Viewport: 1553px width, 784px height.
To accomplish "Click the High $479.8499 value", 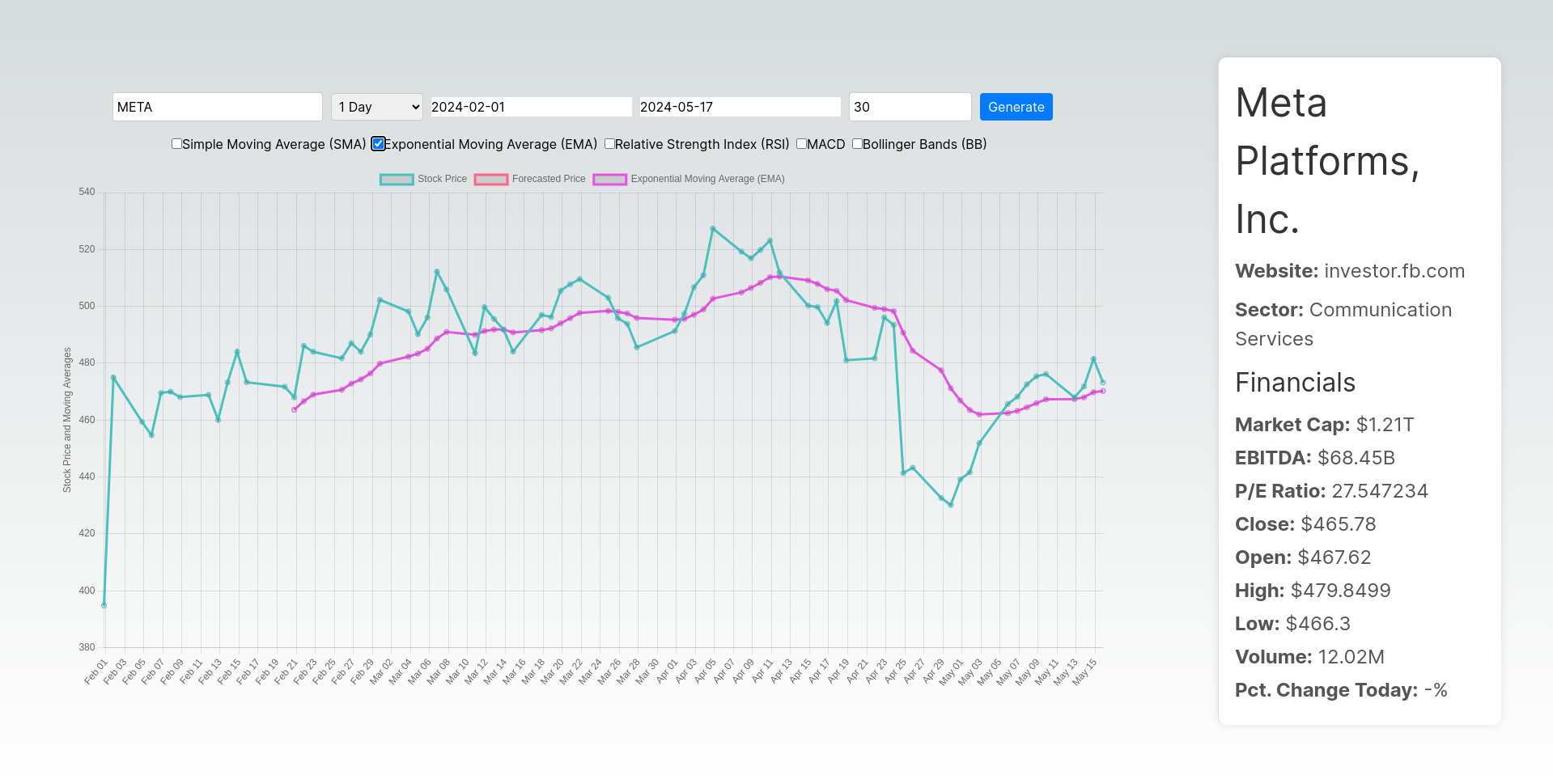I will click(x=1341, y=591).
